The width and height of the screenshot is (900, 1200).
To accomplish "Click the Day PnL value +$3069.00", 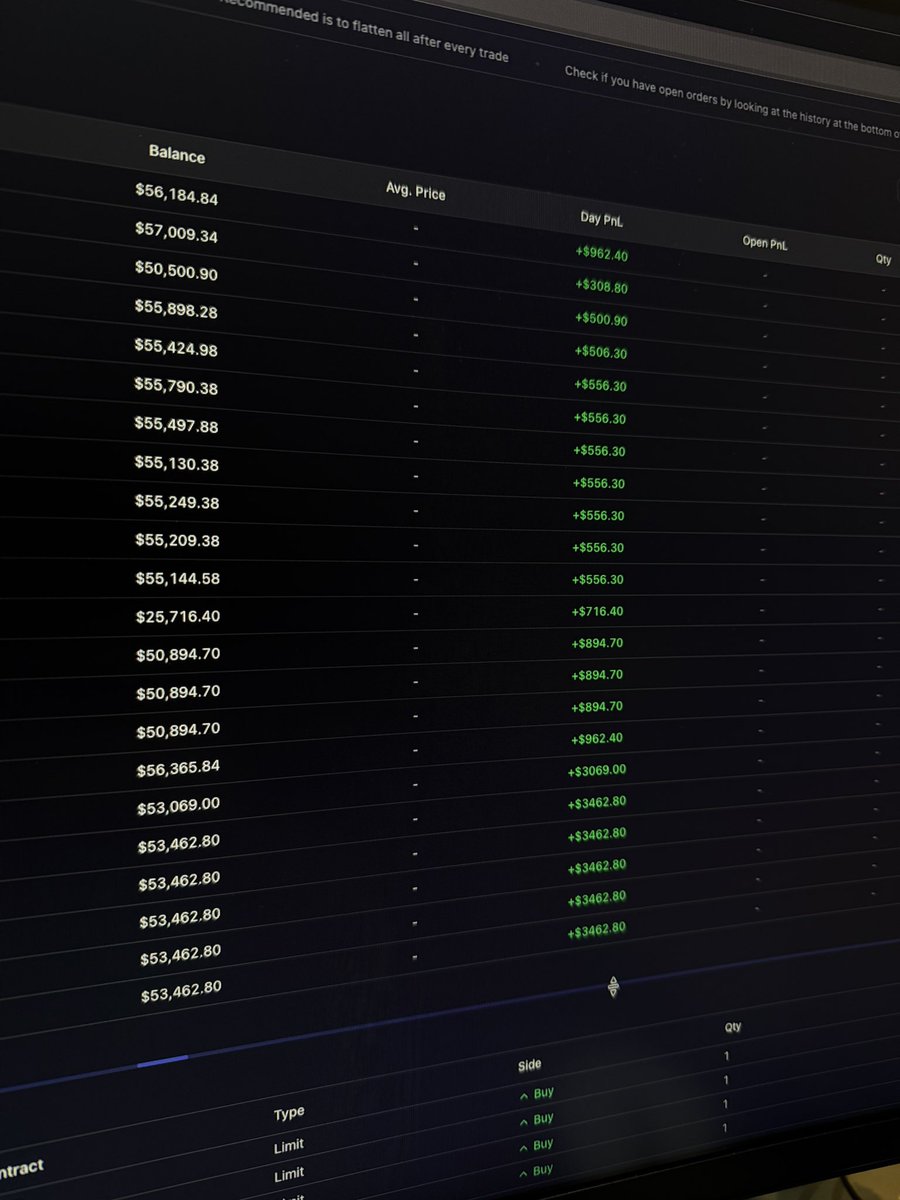I will coord(596,770).
